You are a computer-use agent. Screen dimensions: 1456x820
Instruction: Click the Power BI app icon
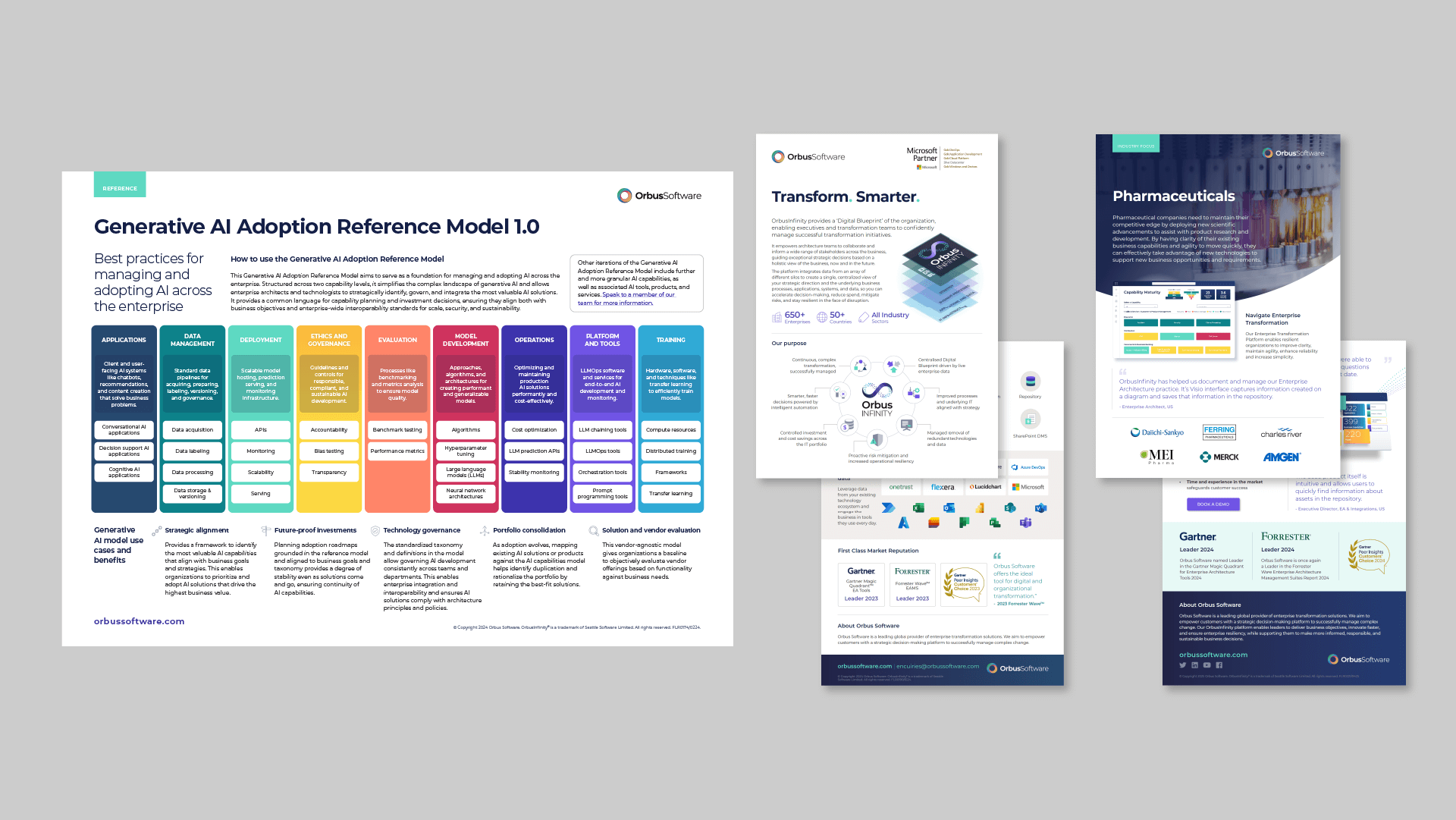(x=980, y=507)
